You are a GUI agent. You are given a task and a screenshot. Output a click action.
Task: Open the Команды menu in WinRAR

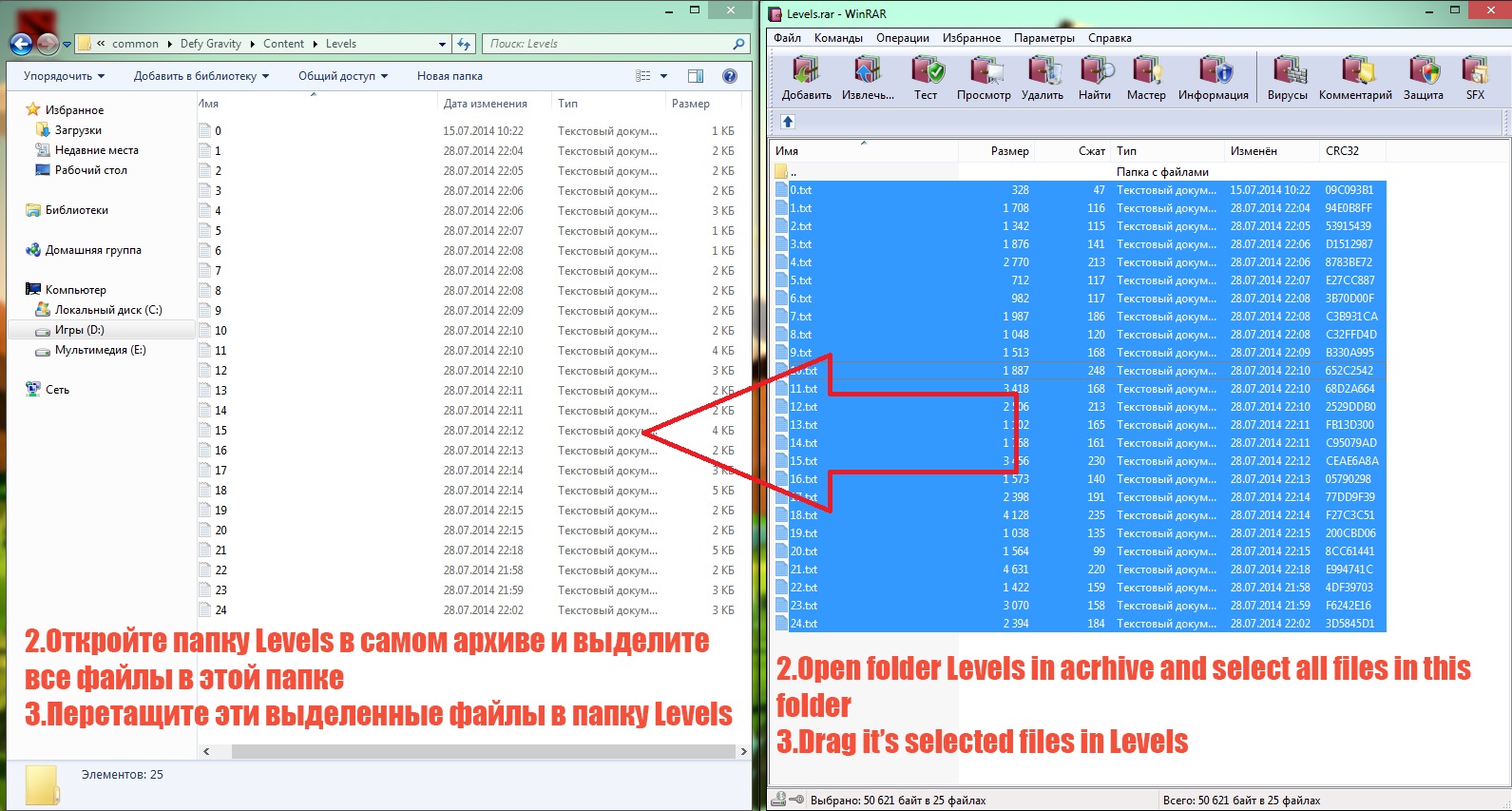pyautogui.click(x=838, y=38)
